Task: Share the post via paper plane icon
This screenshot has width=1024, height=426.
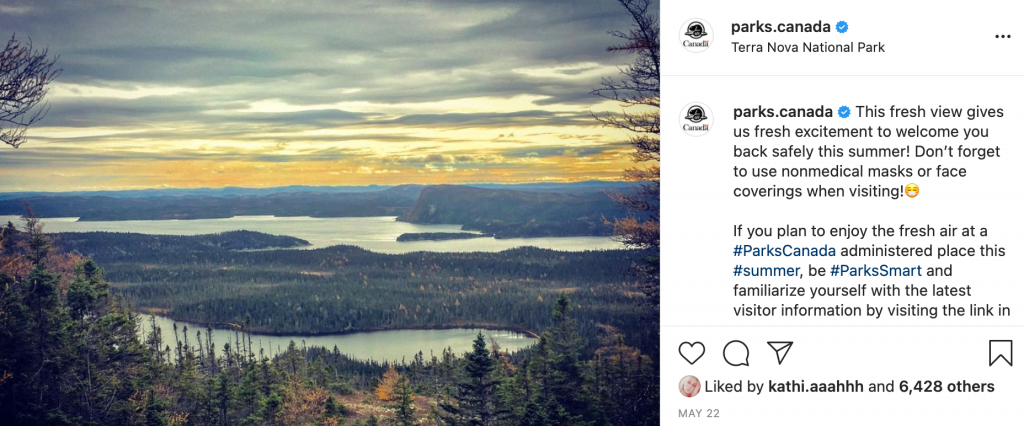Action: pyautogui.click(x=780, y=353)
